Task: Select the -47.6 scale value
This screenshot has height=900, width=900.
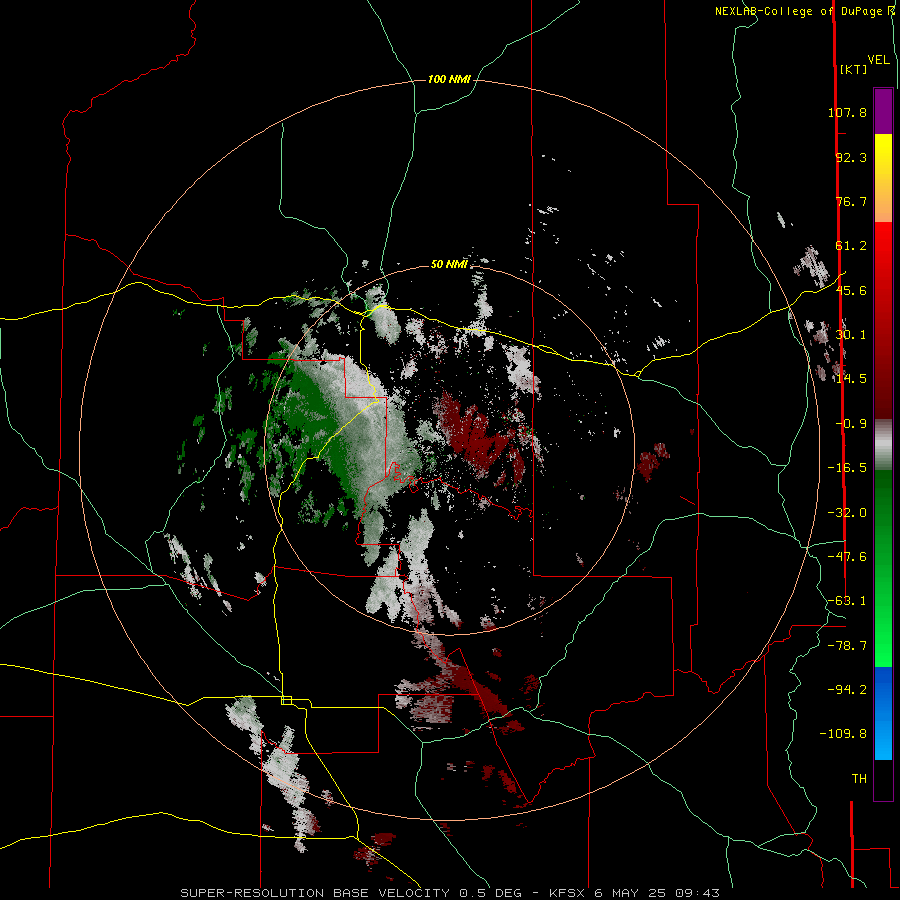Action: point(847,557)
